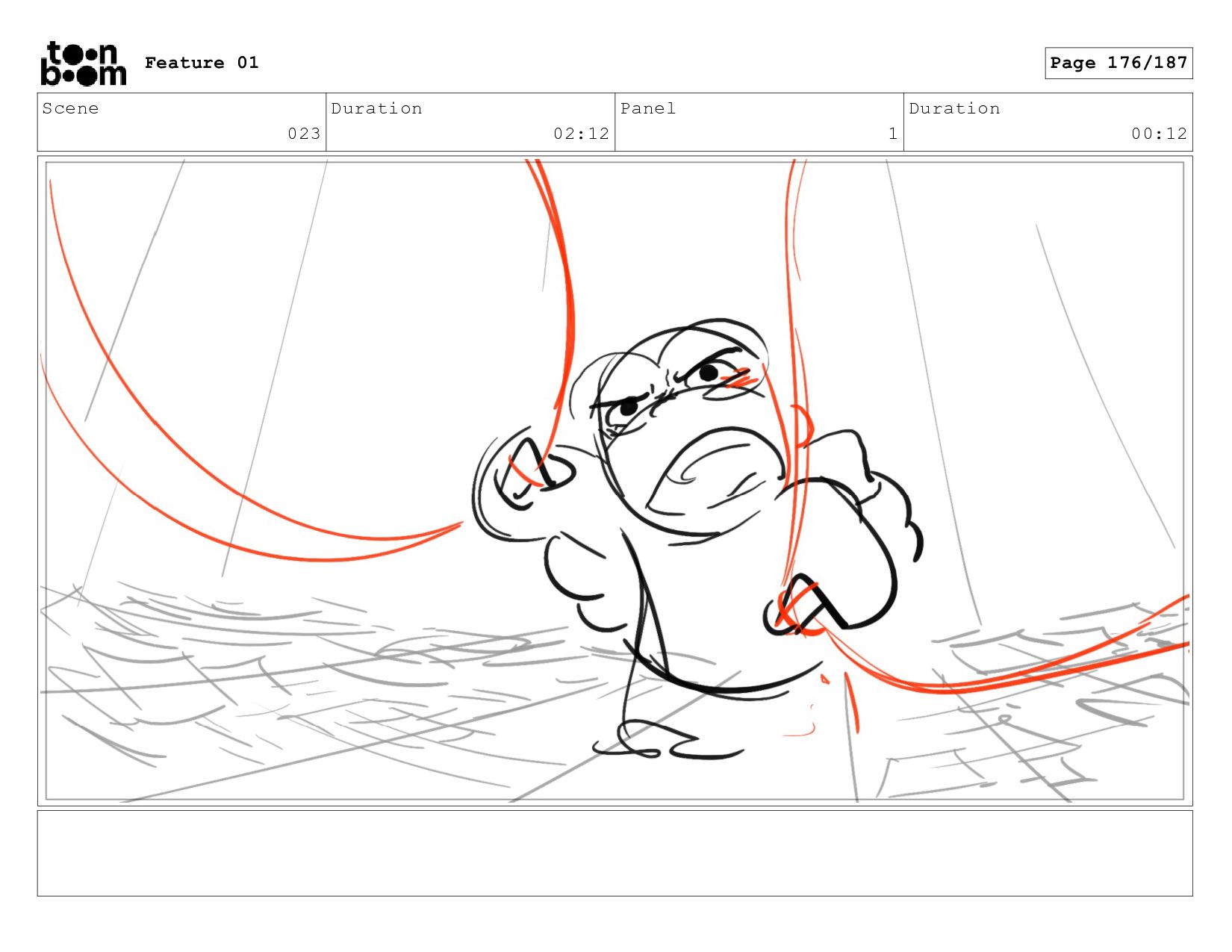Click the panel duration value '00:12'
The width and height of the screenshot is (1232, 952).
click(1159, 134)
